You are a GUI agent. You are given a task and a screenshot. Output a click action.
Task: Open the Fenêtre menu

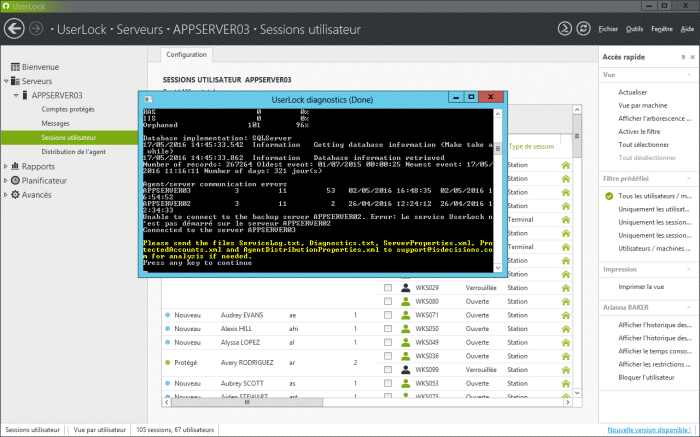[x=662, y=29]
